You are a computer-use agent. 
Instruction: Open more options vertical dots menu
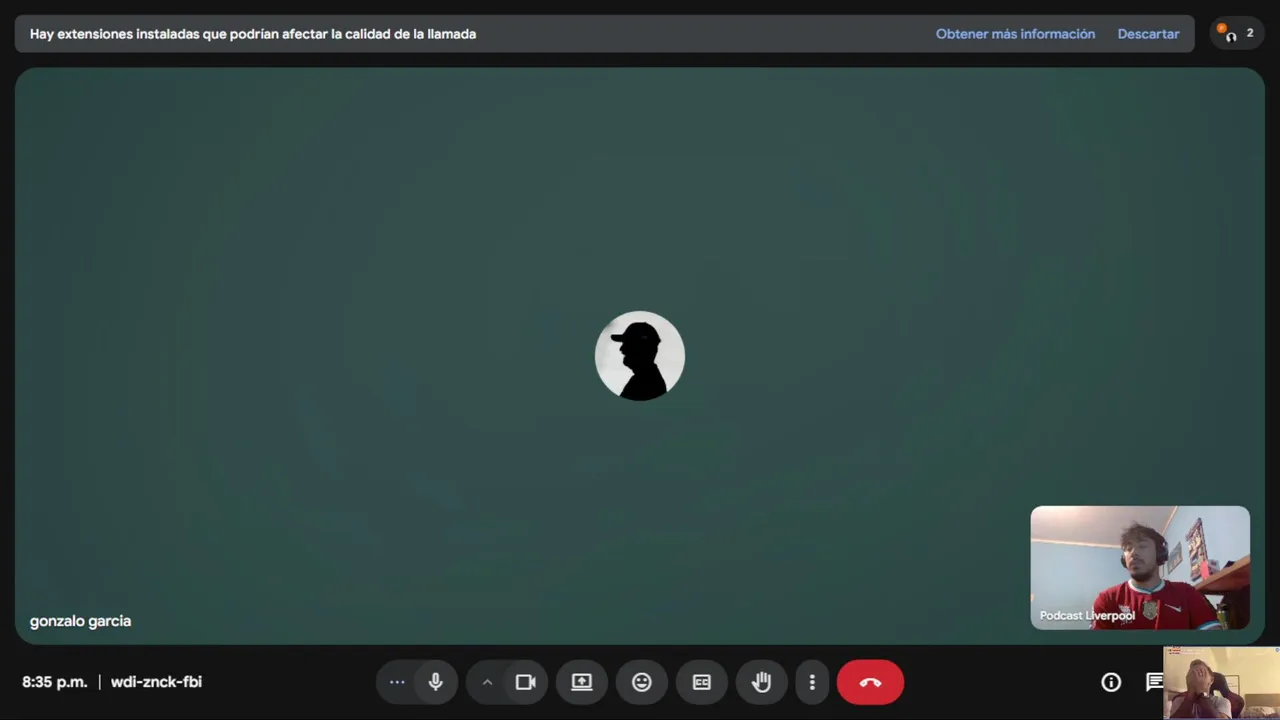[x=812, y=682]
